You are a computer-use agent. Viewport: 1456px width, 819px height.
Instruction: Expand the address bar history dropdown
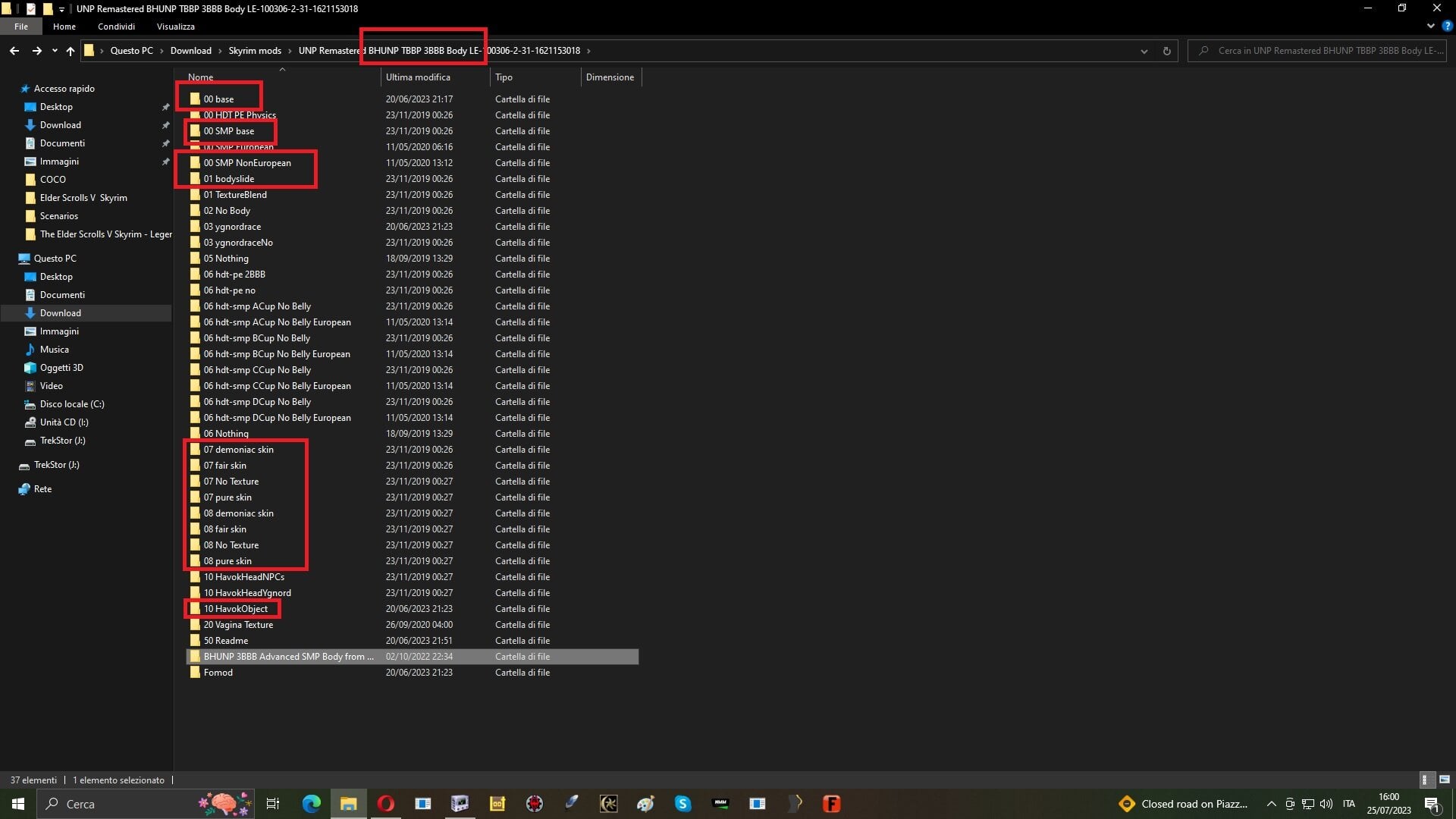click(1144, 51)
